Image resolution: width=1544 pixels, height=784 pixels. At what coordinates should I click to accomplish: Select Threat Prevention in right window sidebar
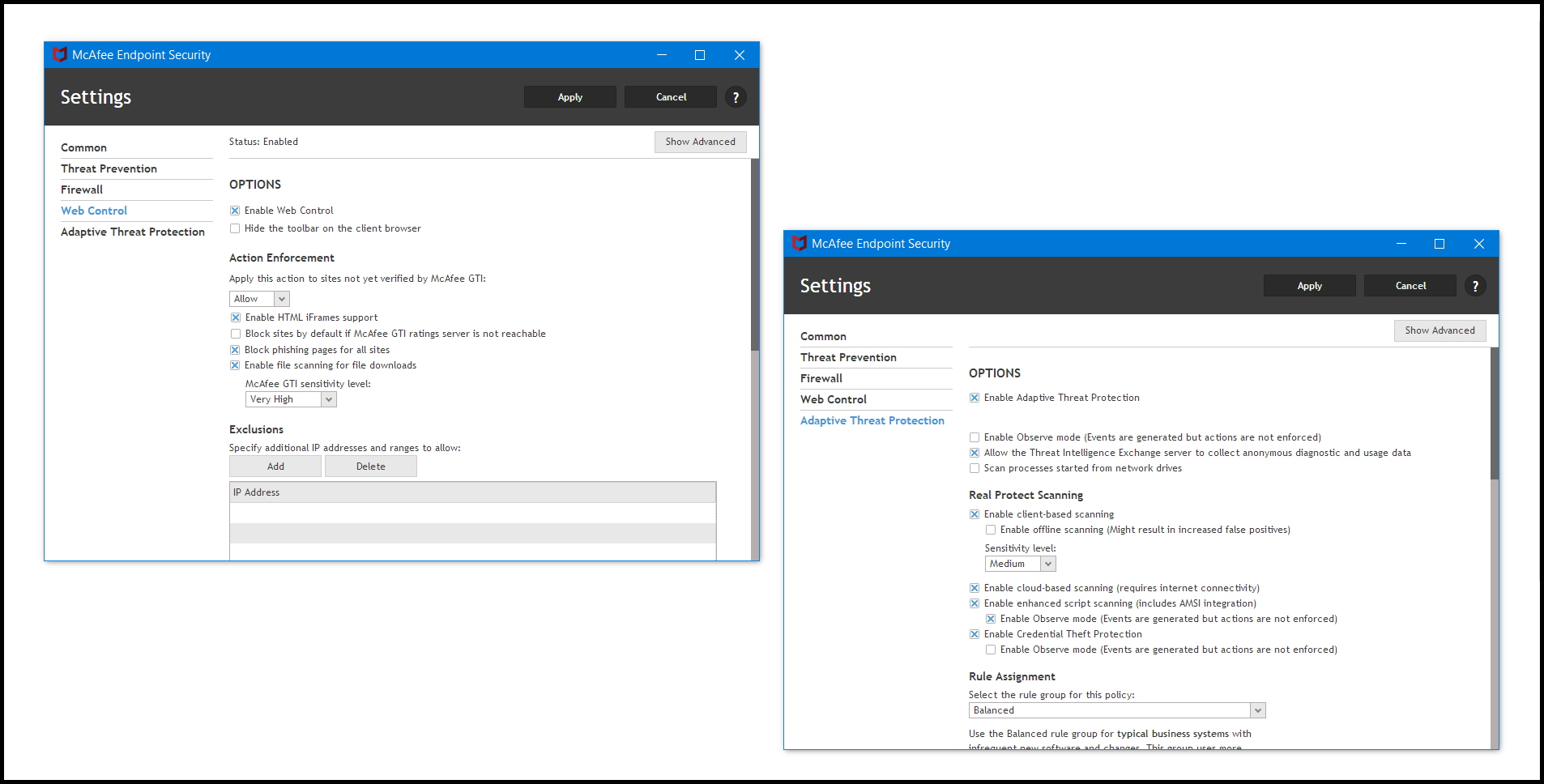pyautogui.click(x=848, y=357)
